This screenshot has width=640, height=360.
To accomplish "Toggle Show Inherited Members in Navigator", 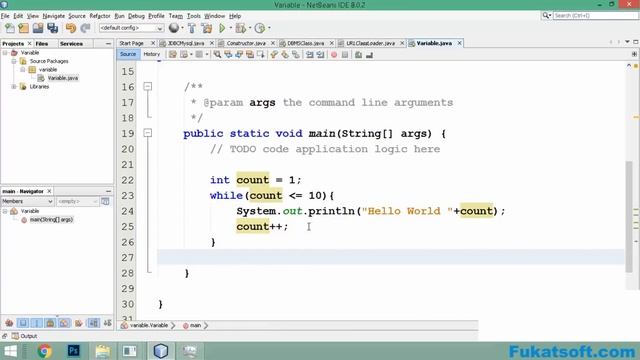I will (x=9, y=323).
